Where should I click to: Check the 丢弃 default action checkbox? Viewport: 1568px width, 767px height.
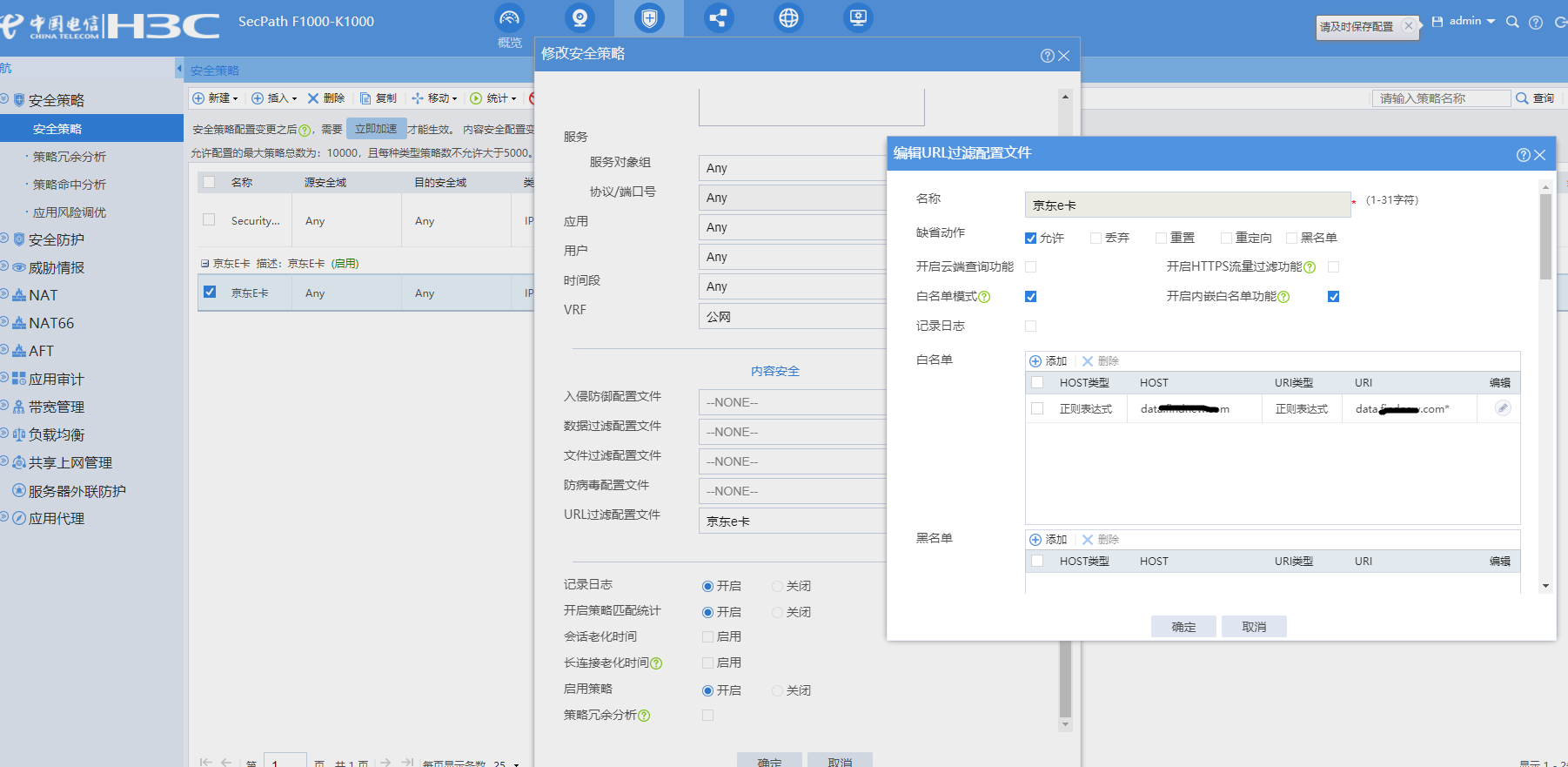[x=1096, y=238]
